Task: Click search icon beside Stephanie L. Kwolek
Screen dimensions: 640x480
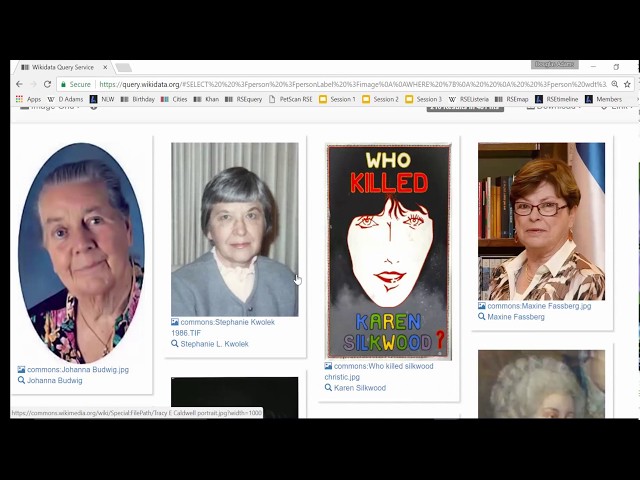Action: [x=175, y=344]
